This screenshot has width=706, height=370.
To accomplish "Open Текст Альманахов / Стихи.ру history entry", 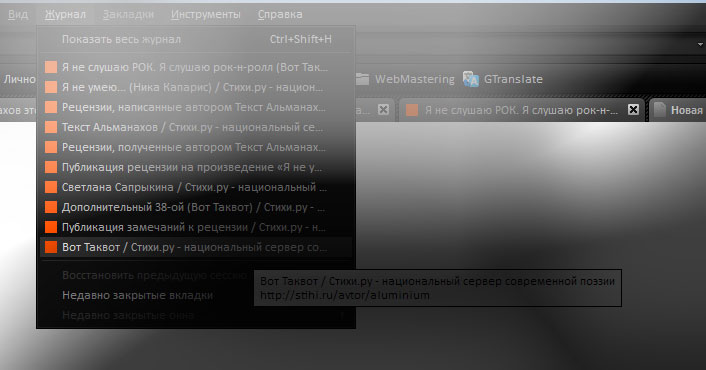I will tap(196, 127).
